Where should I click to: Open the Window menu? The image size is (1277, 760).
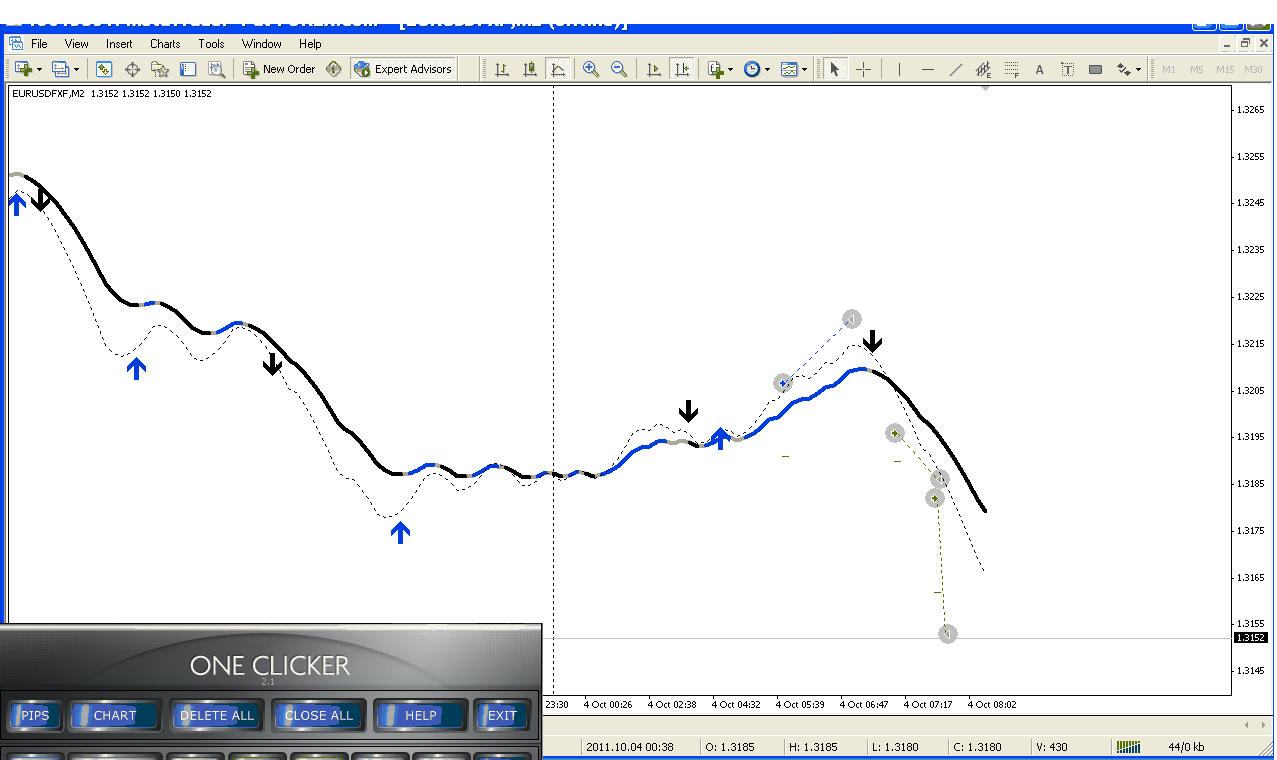262,44
